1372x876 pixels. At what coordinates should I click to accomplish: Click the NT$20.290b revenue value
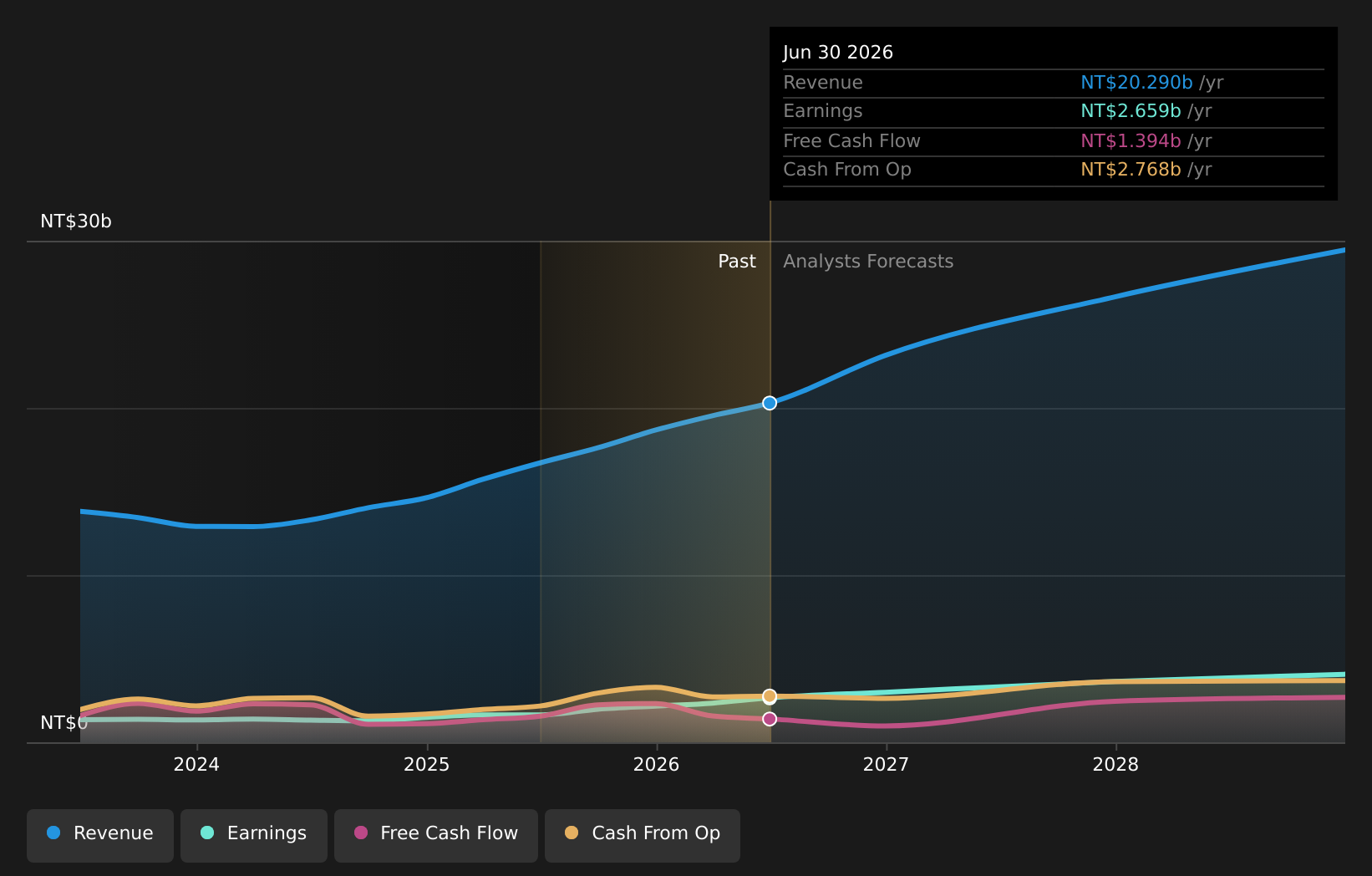(1136, 83)
